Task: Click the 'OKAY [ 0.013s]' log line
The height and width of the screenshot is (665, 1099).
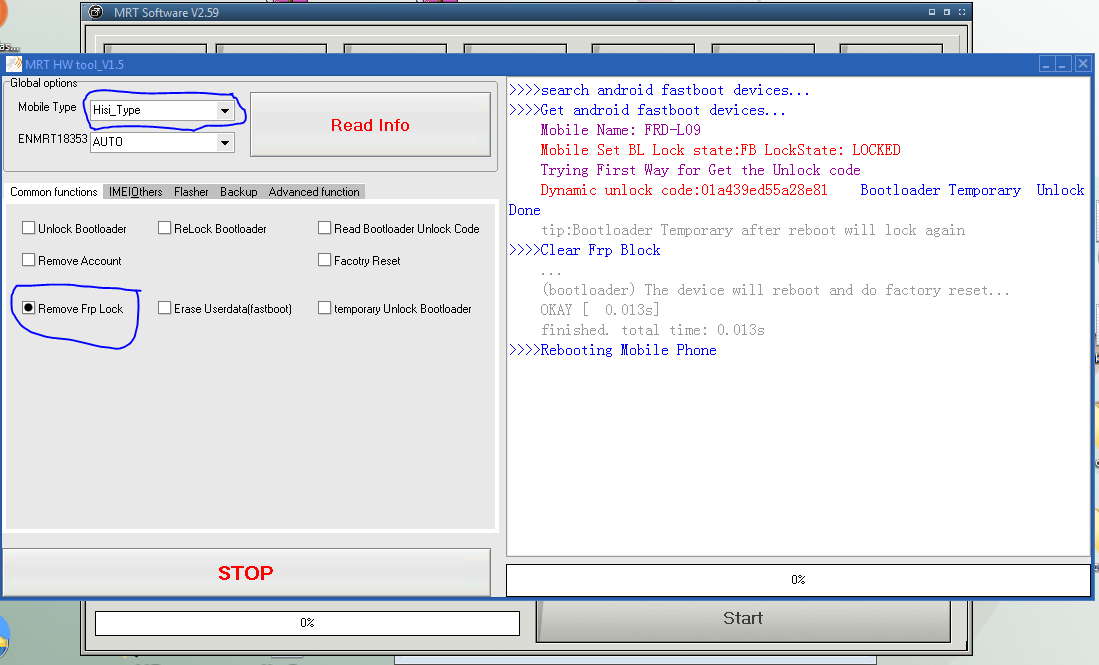Action: (x=599, y=310)
